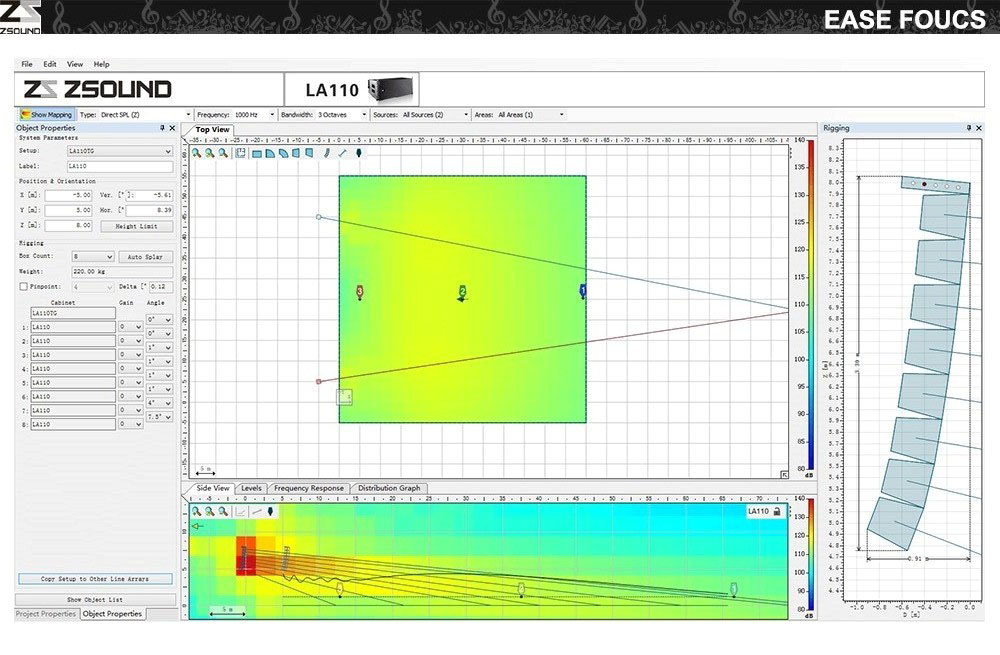Switch to the Levels tab
Viewport: 1000px width, 655px height.
251,488
